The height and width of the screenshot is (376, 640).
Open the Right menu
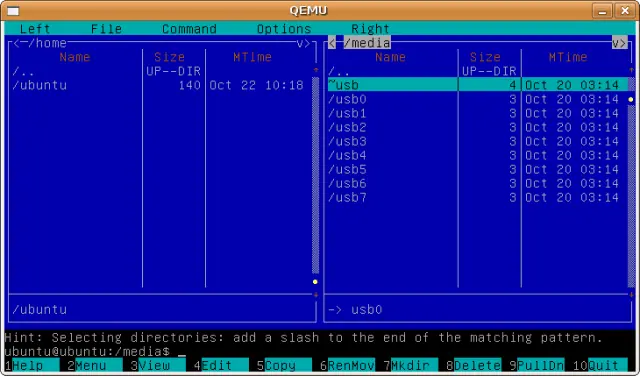pyautogui.click(x=370, y=29)
